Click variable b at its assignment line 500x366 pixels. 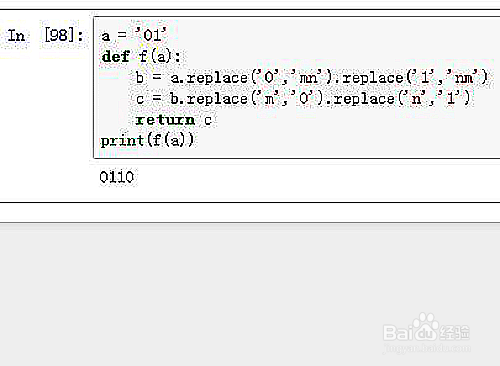click(140, 78)
